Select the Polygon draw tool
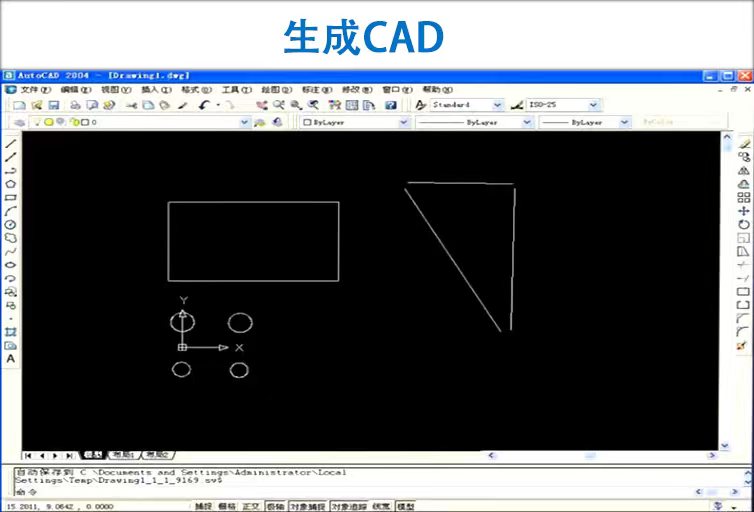 click(x=11, y=184)
